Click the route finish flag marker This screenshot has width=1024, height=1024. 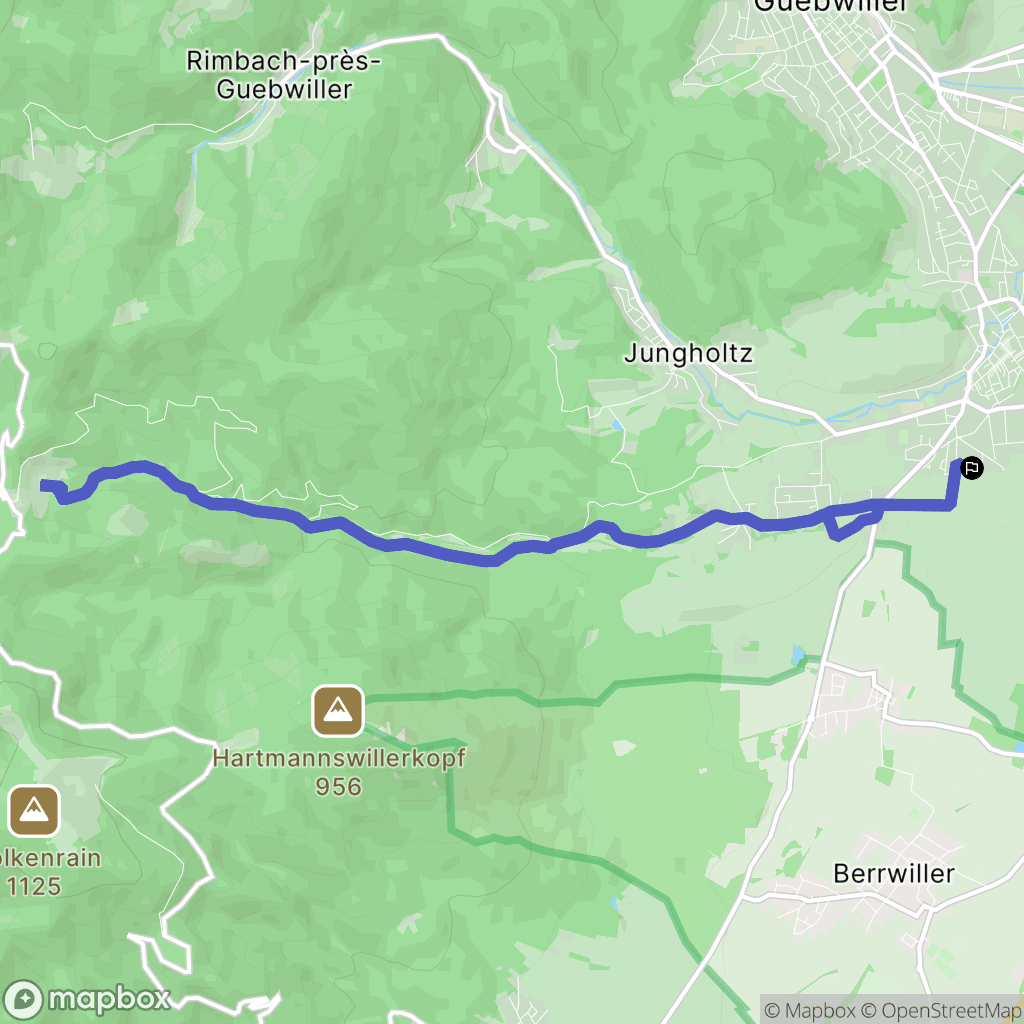(x=972, y=468)
